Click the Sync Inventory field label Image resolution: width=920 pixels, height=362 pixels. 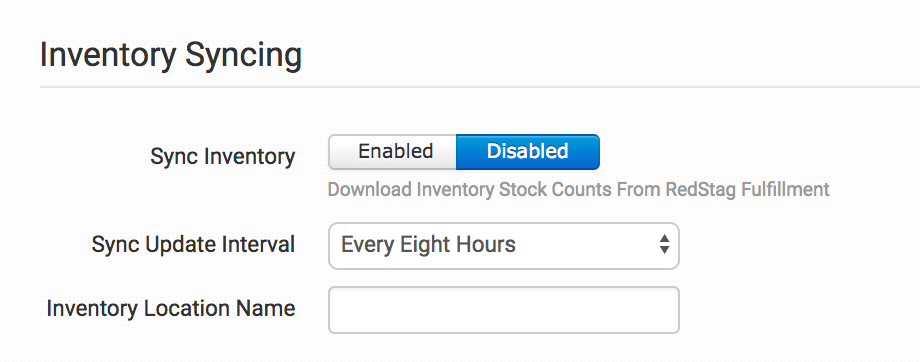(x=222, y=157)
